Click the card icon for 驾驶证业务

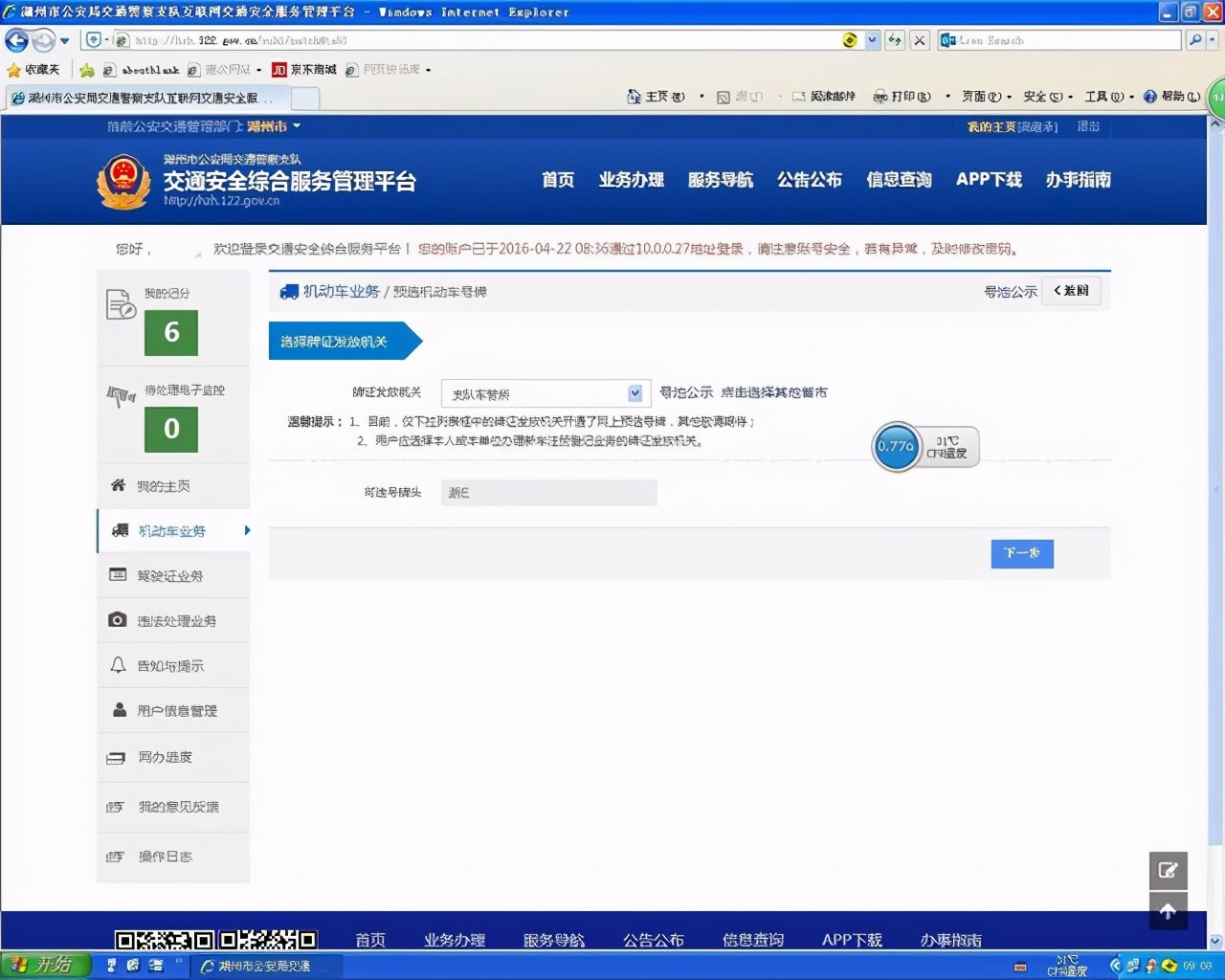[x=118, y=574]
